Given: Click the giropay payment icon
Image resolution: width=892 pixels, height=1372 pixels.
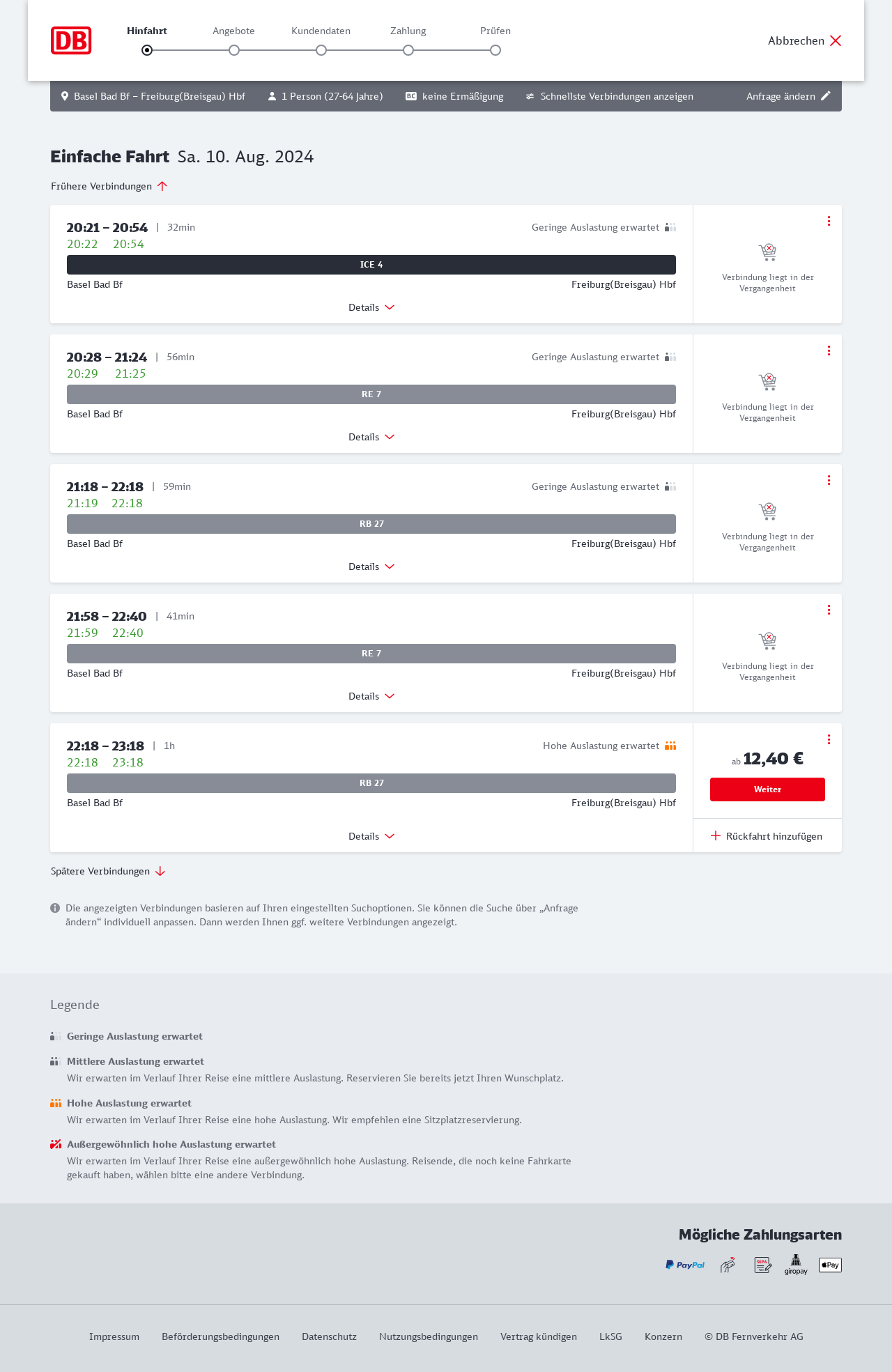Looking at the screenshot, I should 796,1264.
